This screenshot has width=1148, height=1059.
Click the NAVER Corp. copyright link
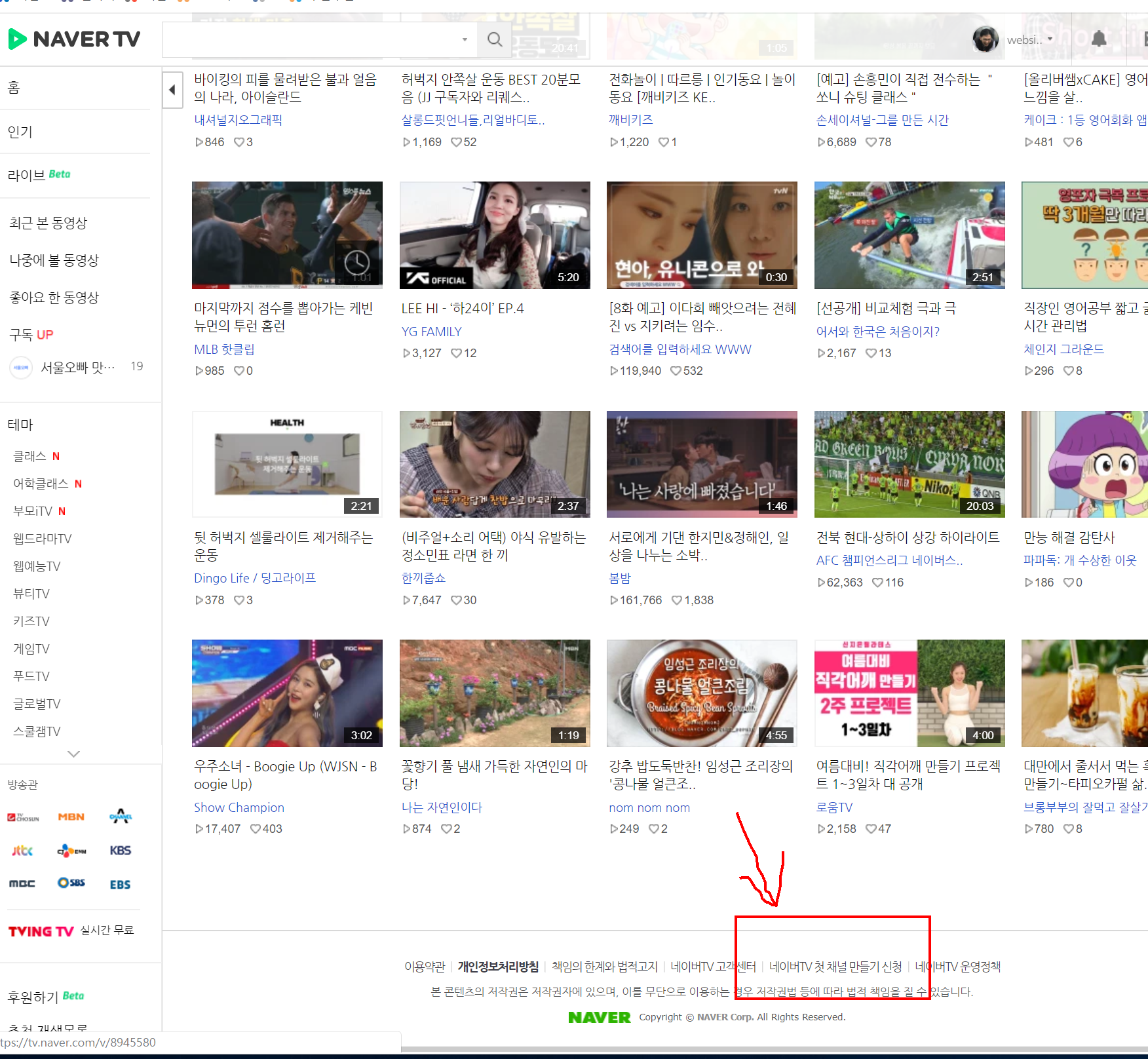point(725,1018)
